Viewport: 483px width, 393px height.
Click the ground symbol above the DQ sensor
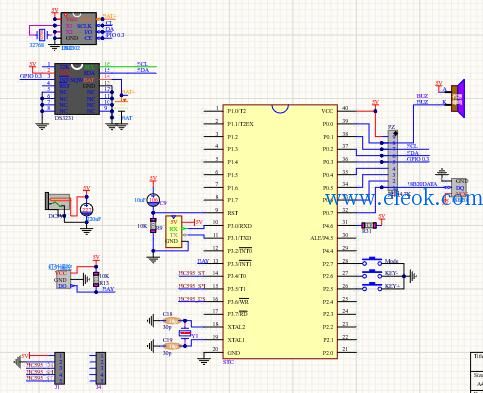[442, 172]
